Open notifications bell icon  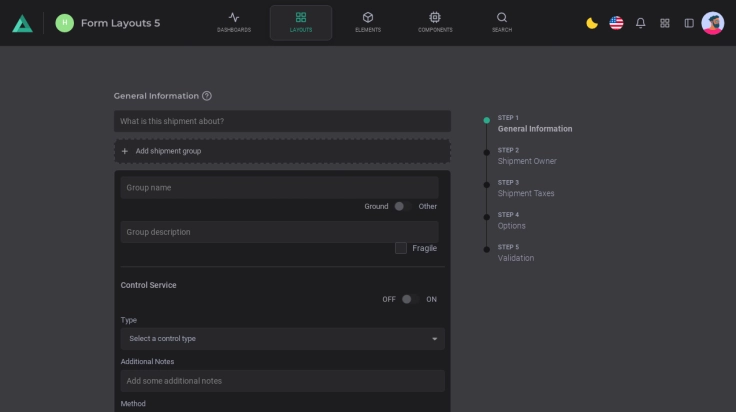click(641, 23)
